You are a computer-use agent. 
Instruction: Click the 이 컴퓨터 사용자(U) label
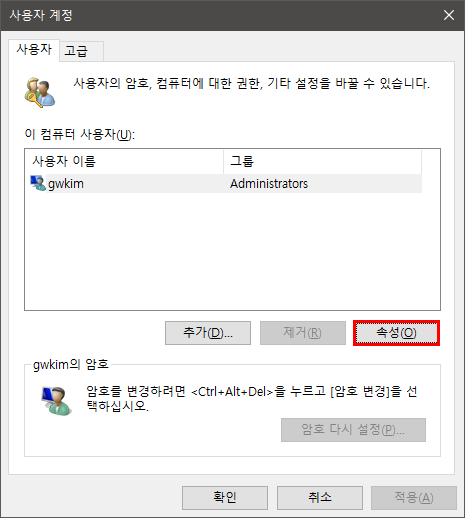pos(80,134)
